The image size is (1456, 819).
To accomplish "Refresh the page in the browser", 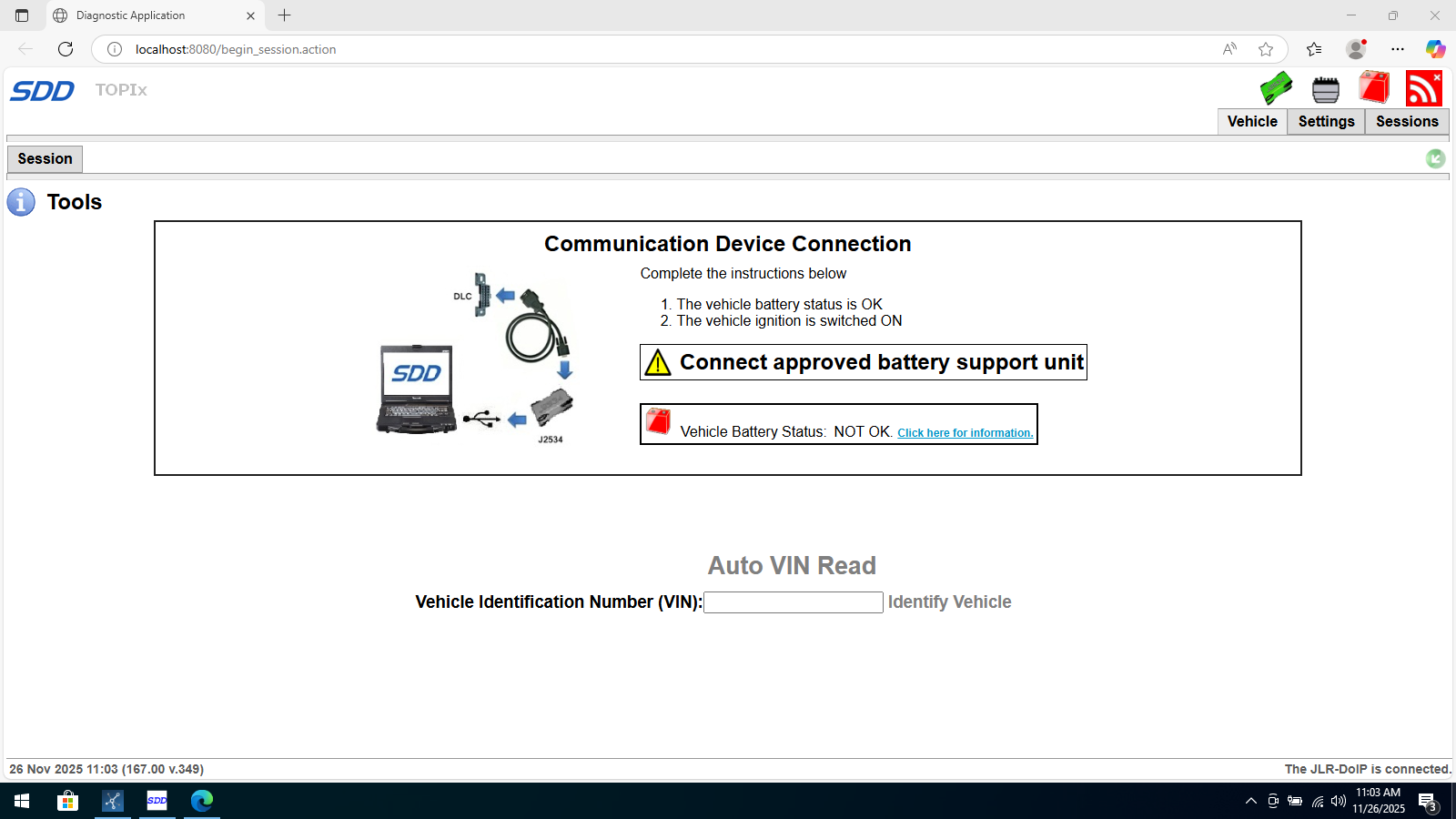I will [x=66, y=49].
